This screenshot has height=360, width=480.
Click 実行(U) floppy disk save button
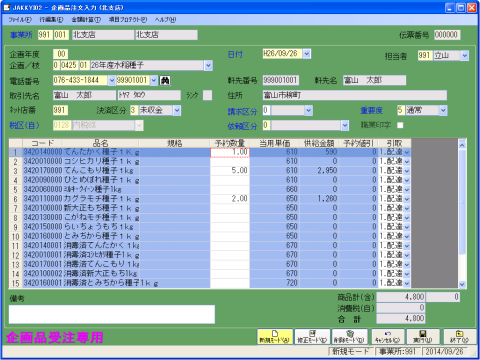[x=423, y=336]
